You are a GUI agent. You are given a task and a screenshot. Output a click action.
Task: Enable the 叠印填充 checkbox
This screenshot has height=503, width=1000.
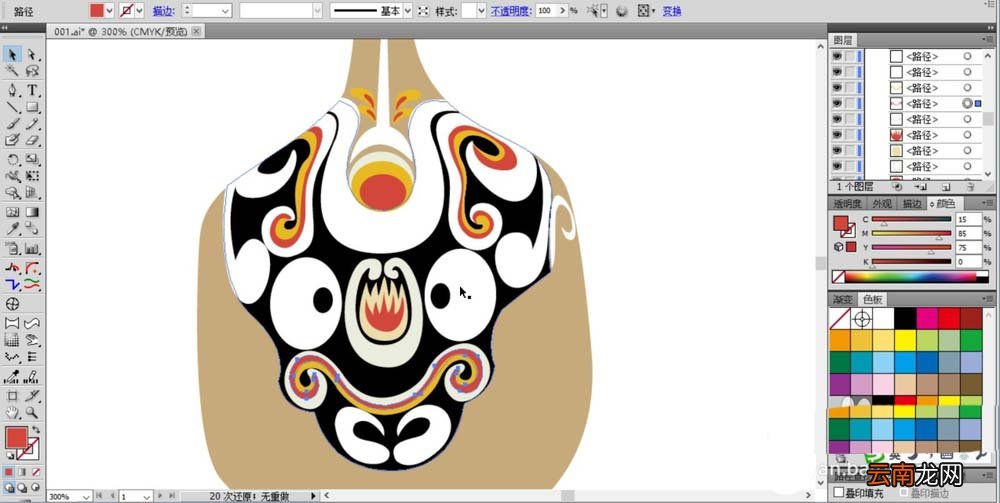(x=839, y=493)
